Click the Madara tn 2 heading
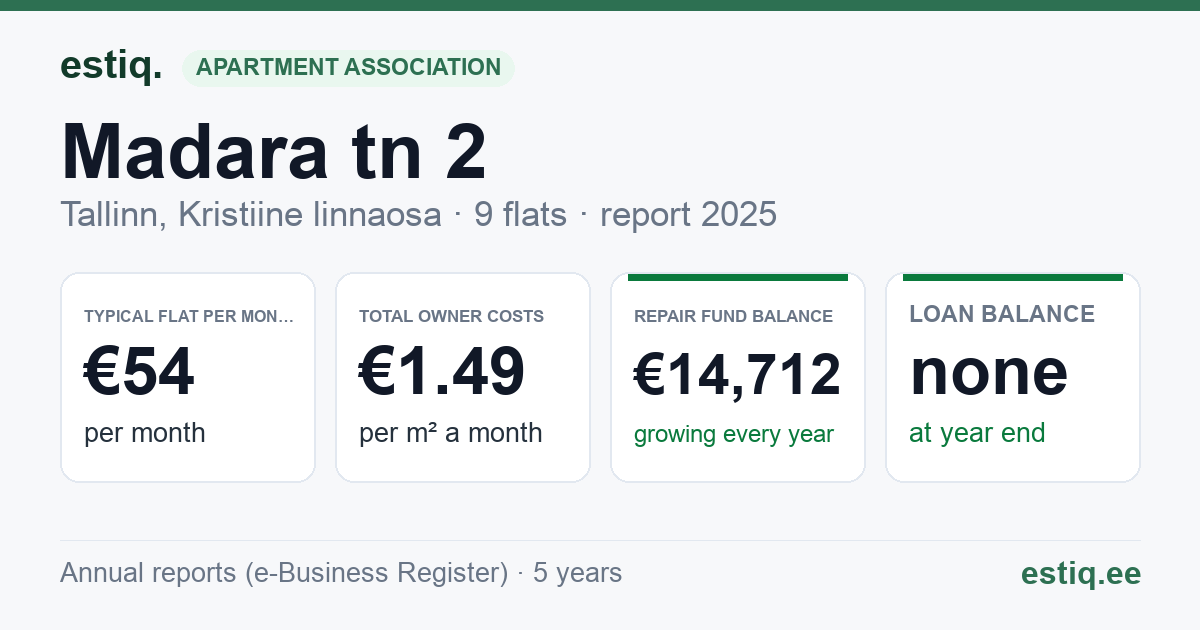 pos(274,152)
